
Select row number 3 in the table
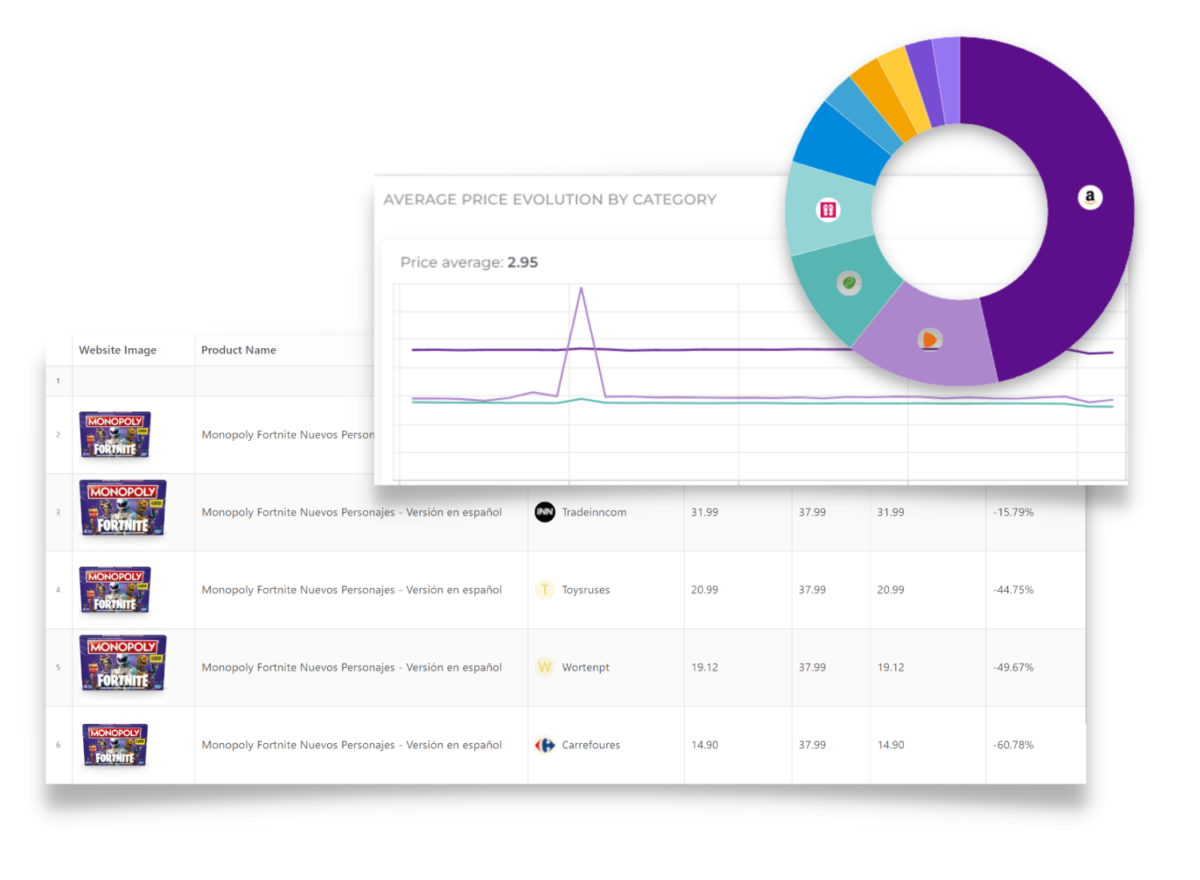pos(58,511)
